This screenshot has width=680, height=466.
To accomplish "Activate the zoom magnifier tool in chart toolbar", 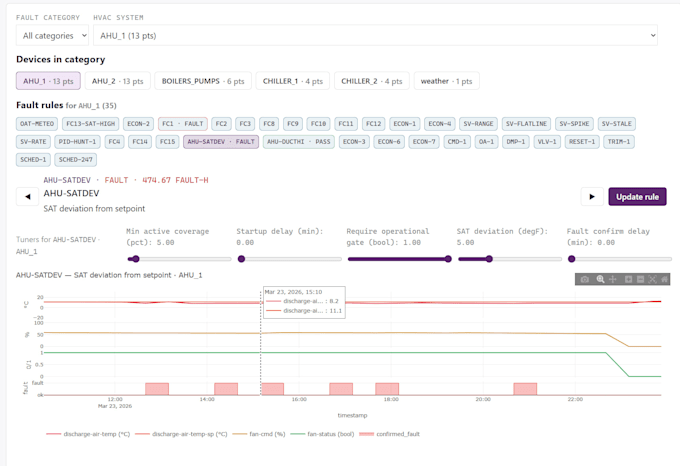I will [600, 280].
